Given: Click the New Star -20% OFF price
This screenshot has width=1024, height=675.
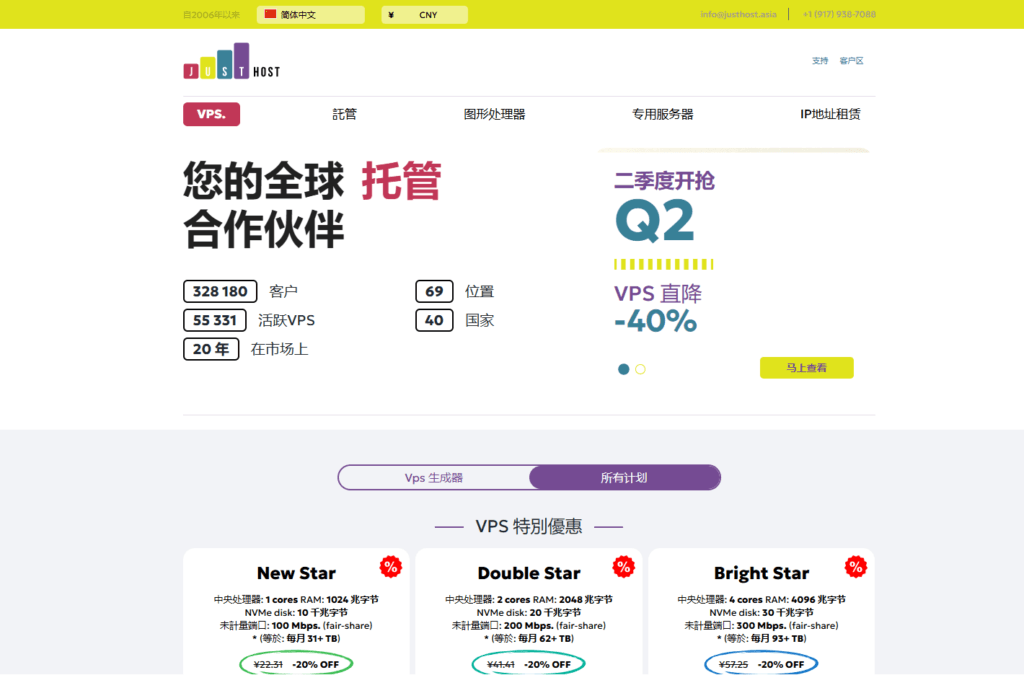Looking at the screenshot, I should pos(296,664).
